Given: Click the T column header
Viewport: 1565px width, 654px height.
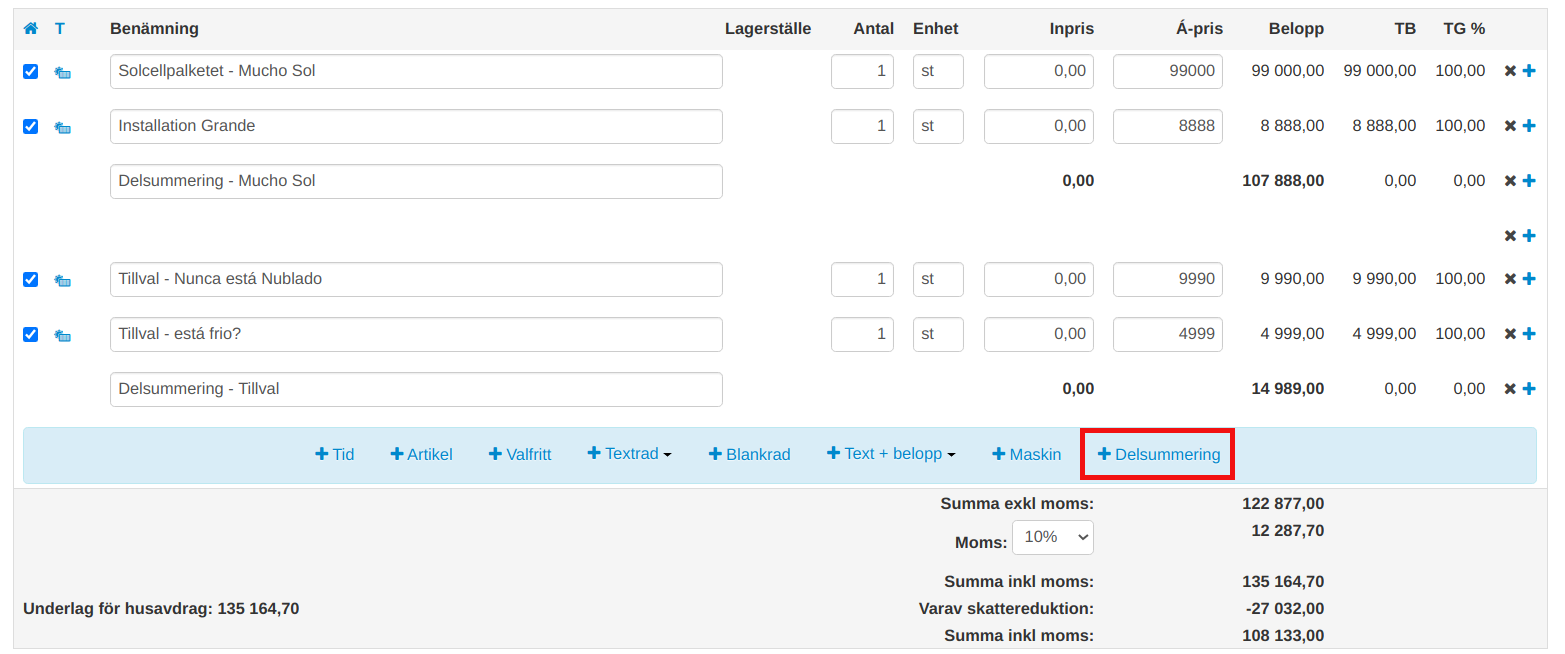Looking at the screenshot, I should [x=60, y=29].
